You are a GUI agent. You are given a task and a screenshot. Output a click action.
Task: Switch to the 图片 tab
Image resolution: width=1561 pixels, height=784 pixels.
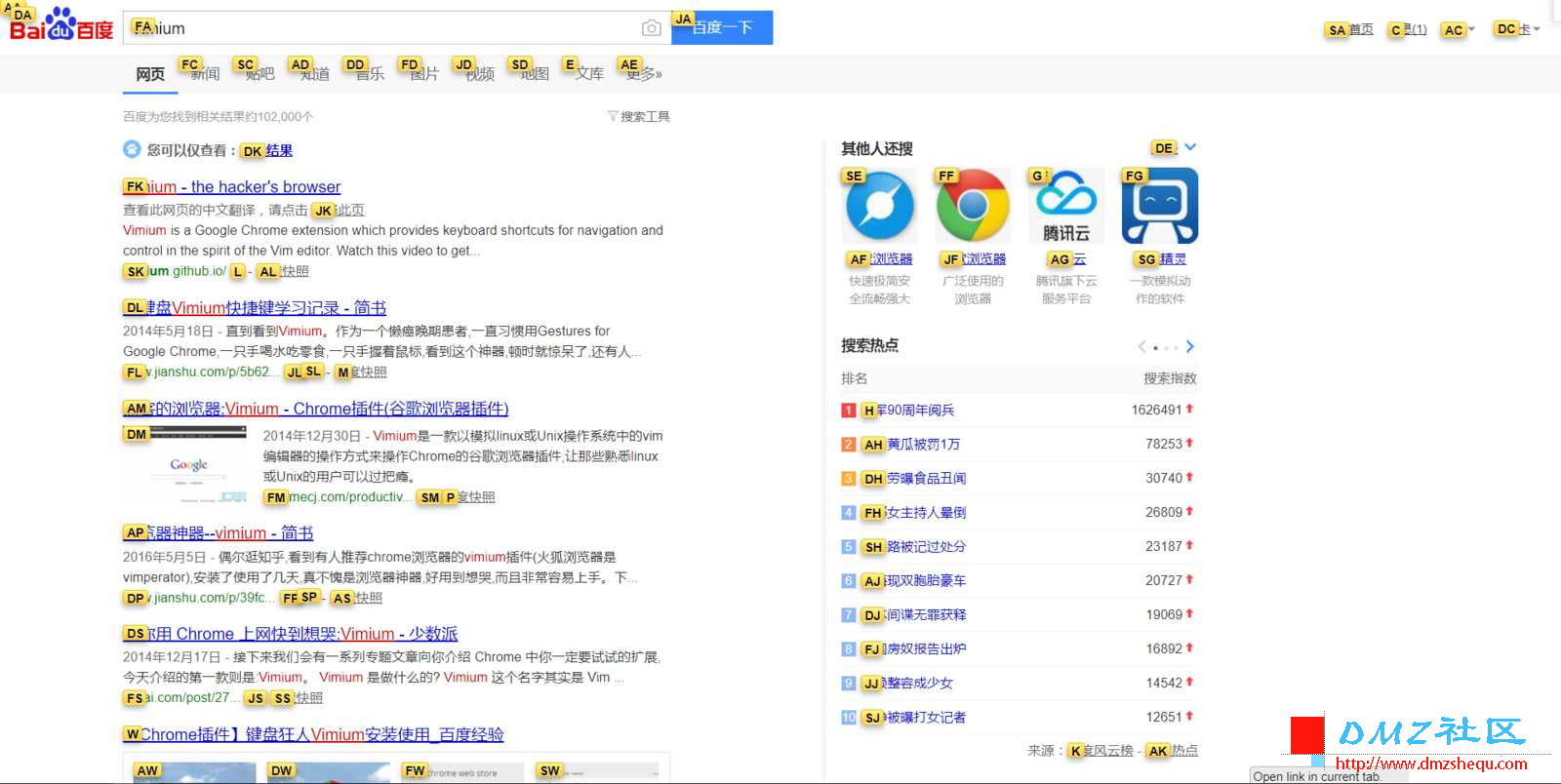tap(423, 74)
